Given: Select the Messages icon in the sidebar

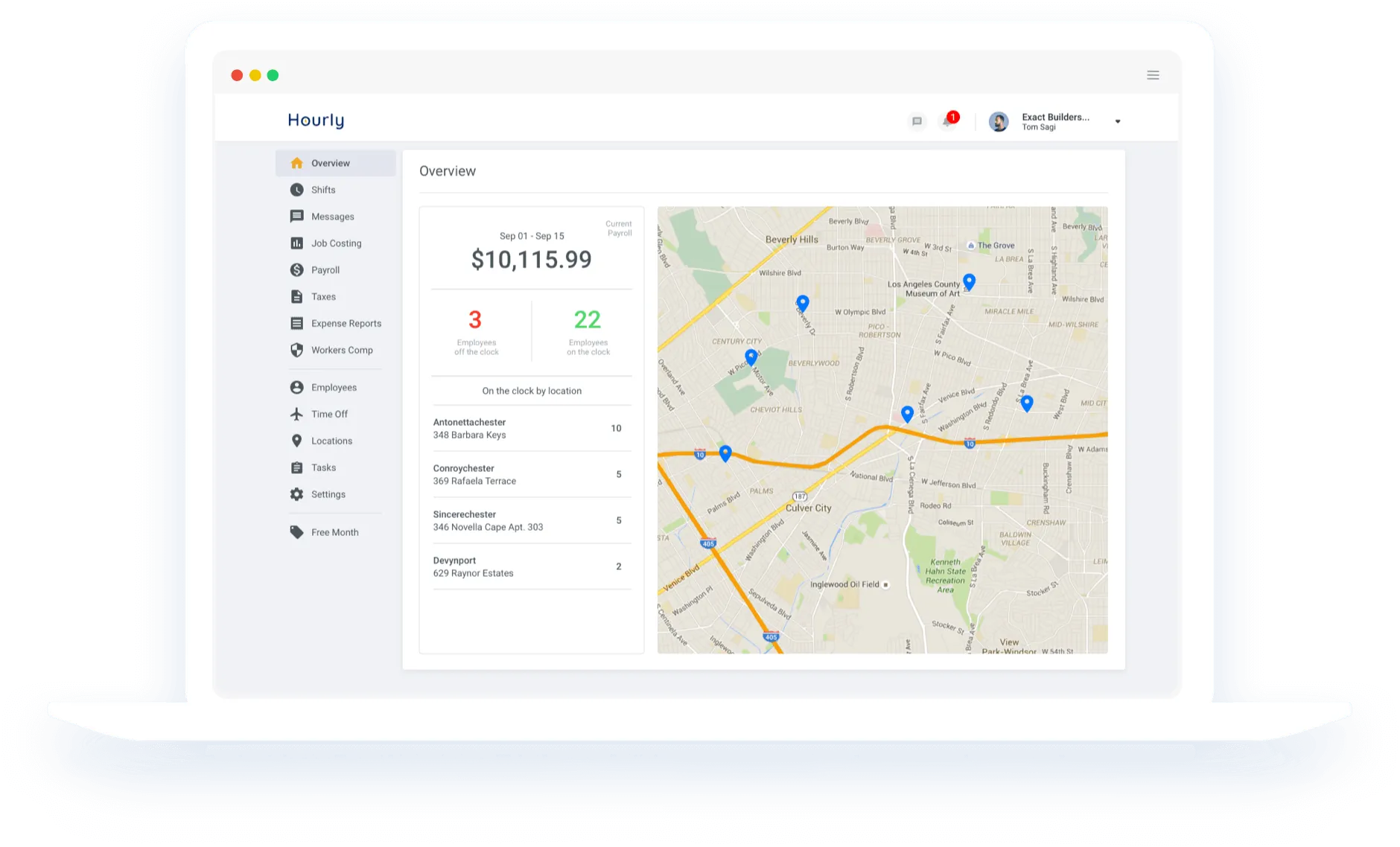Looking at the screenshot, I should click(297, 216).
